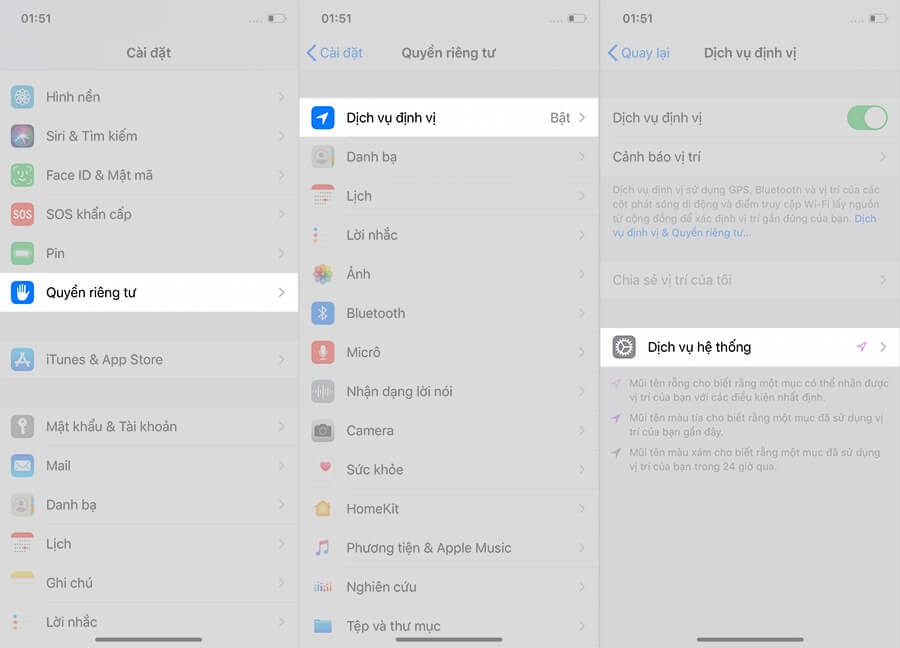This screenshot has height=648, width=900.
Task: Tap the Quyền riêng tư hand icon
Action: click(22, 292)
